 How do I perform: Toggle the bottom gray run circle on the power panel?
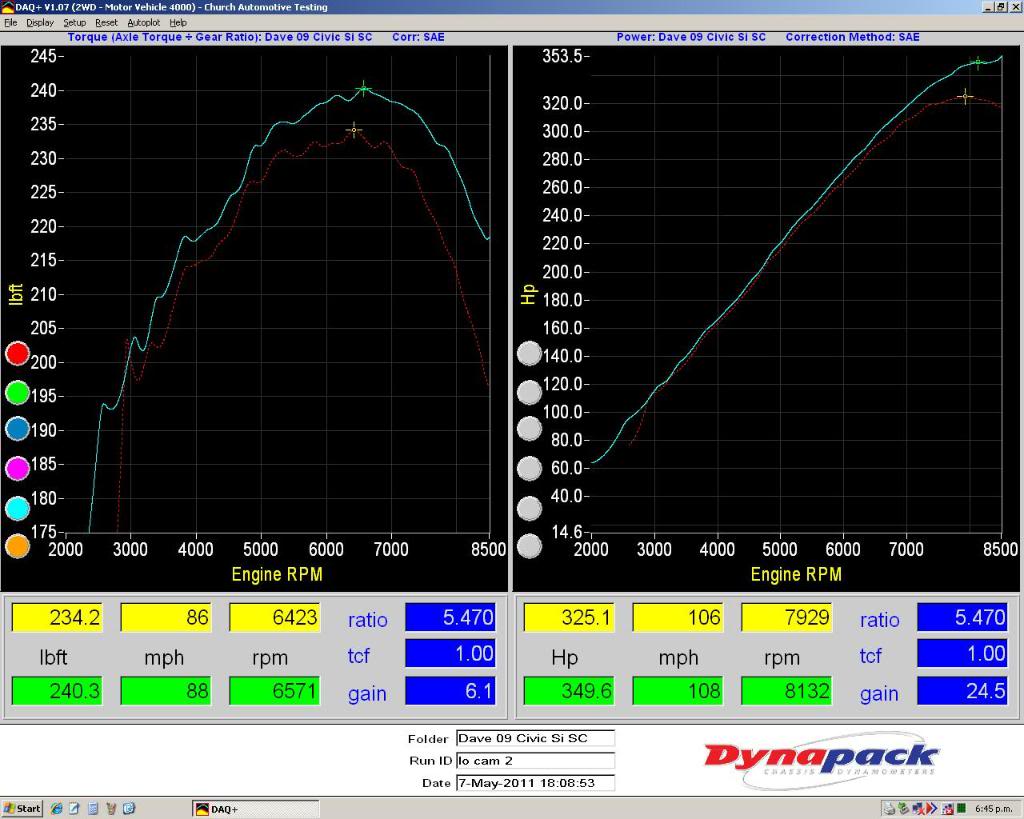click(530, 546)
